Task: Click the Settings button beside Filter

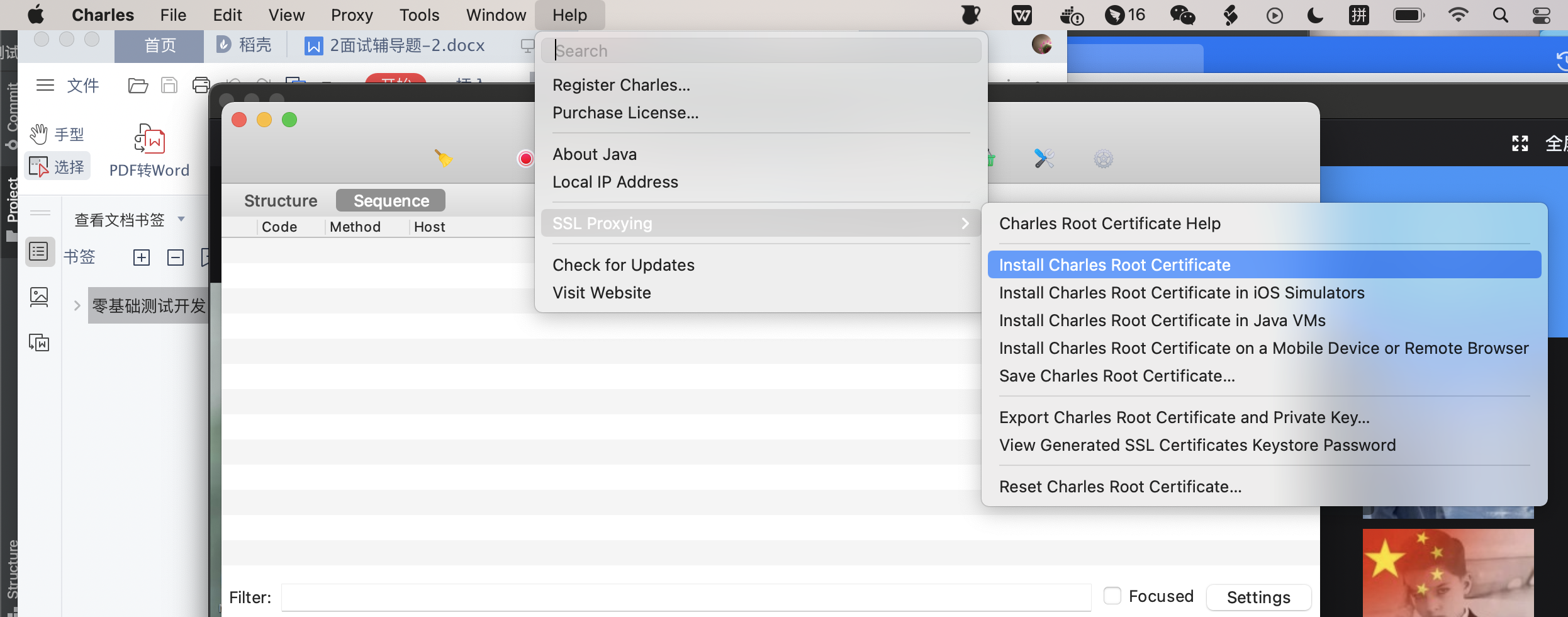Action: [1258, 597]
